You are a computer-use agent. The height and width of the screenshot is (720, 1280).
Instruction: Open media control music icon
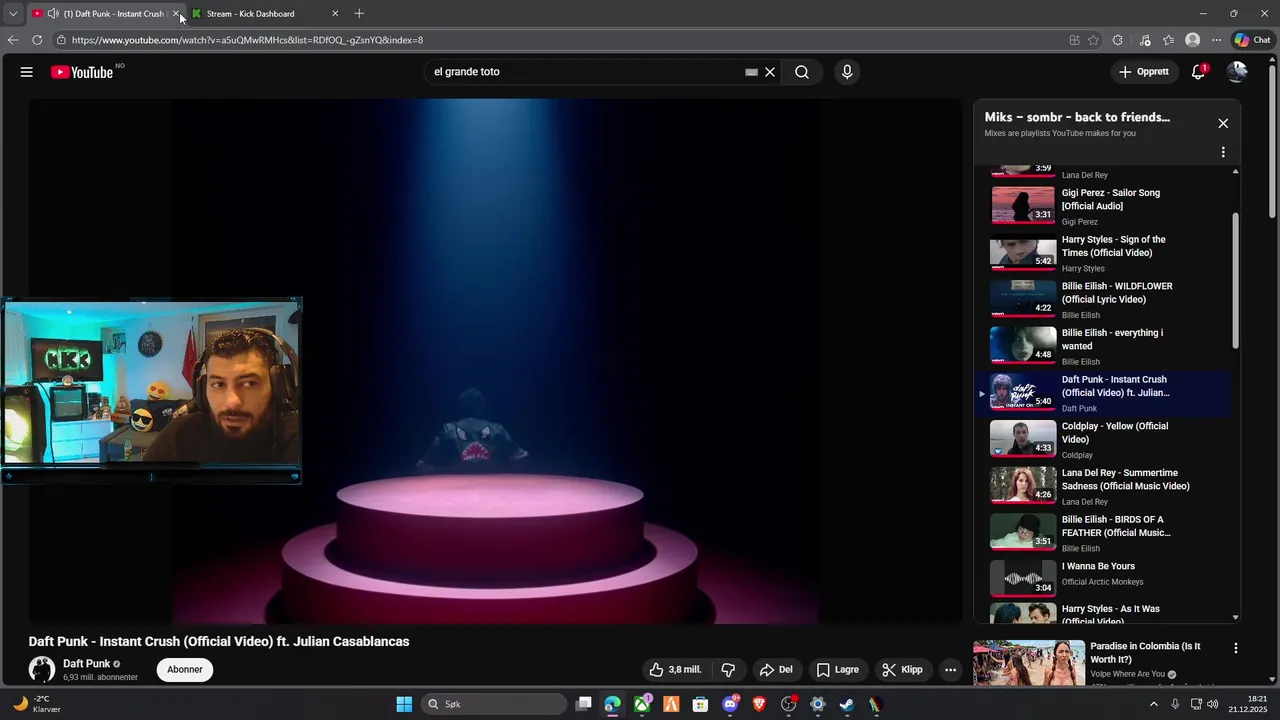[1144, 40]
